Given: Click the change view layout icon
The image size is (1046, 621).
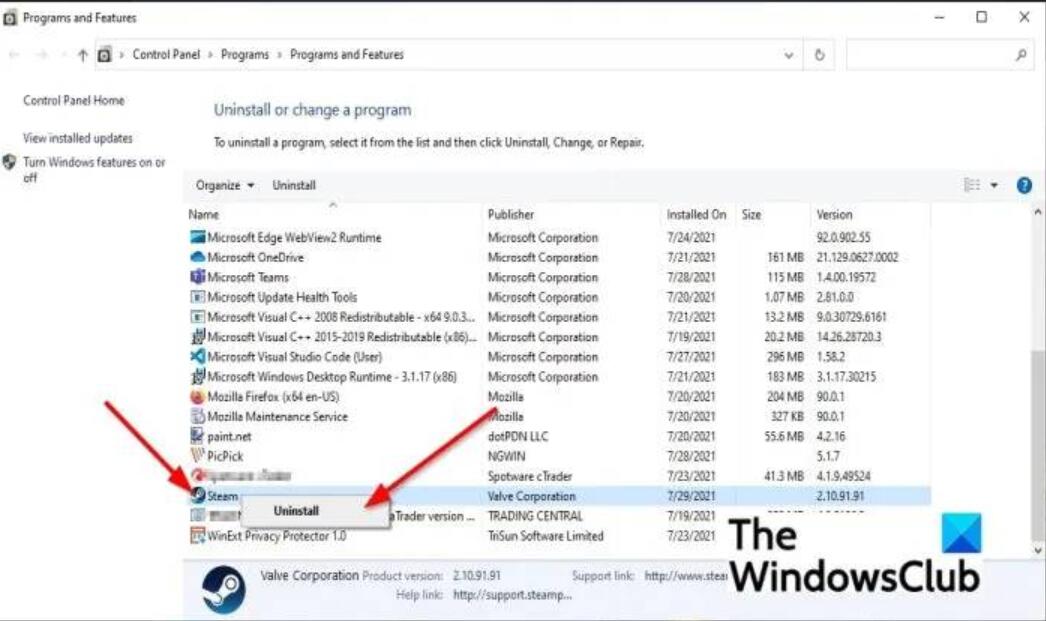Looking at the screenshot, I should (x=972, y=185).
